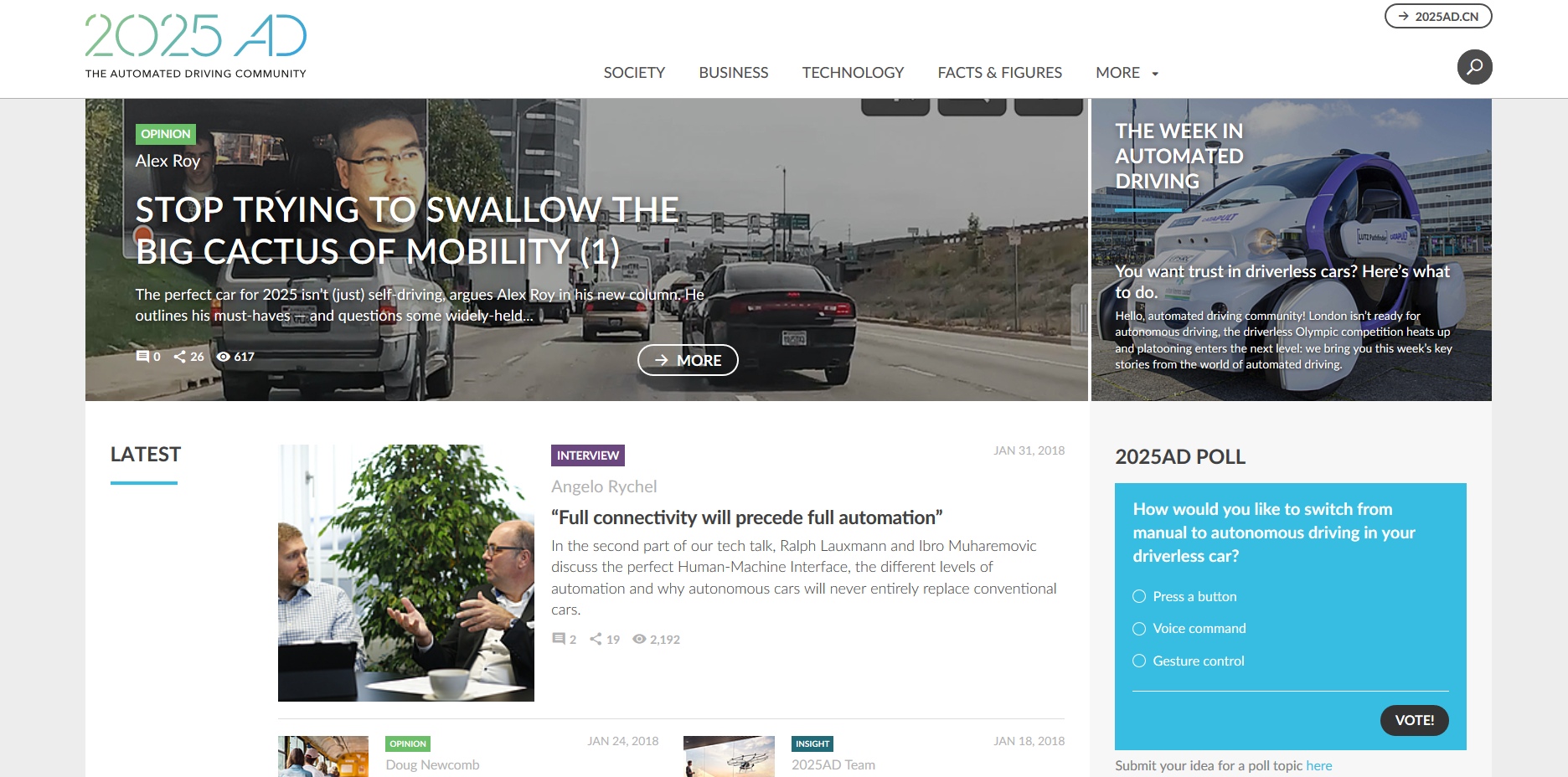This screenshot has height=777, width=1568.
Task: Click the interview article share icon
Action: (x=596, y=639)
